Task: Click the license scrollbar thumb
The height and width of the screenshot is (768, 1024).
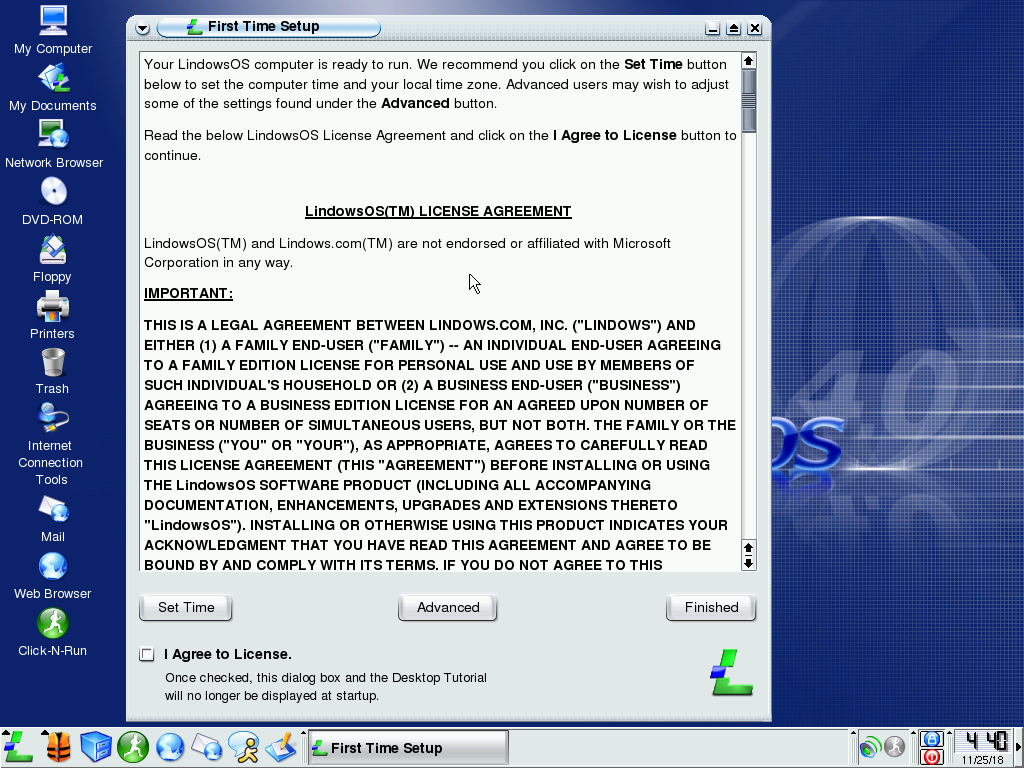Action: coord(748,101)
